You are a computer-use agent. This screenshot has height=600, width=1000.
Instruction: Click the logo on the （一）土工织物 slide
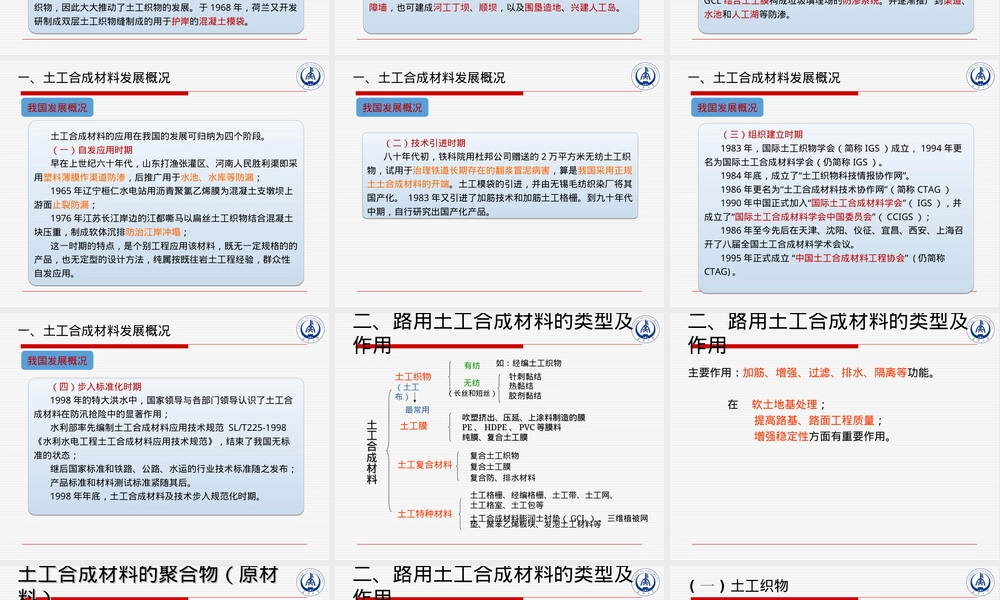(980, 583)
